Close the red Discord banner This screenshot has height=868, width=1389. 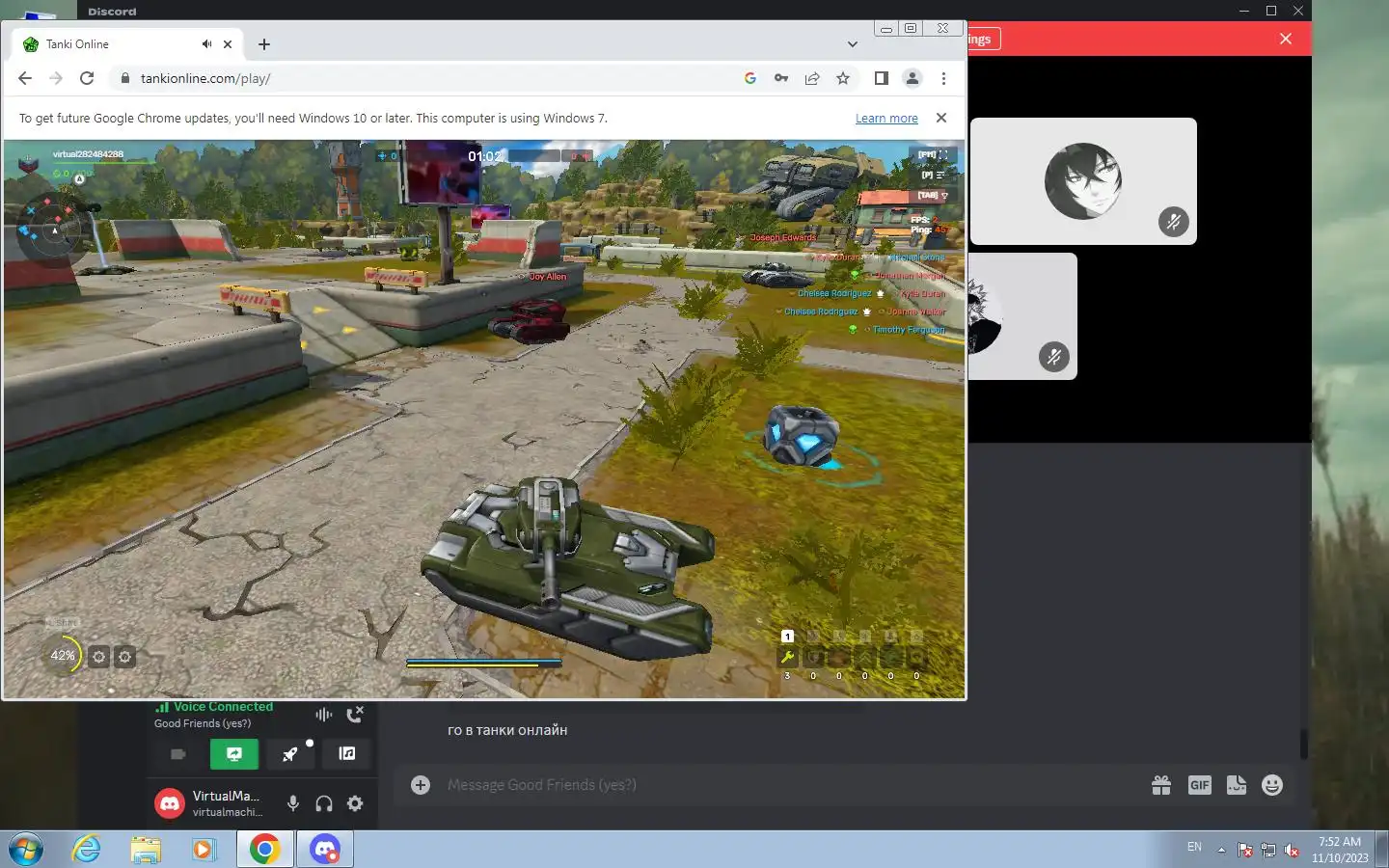click(1286, 39)
